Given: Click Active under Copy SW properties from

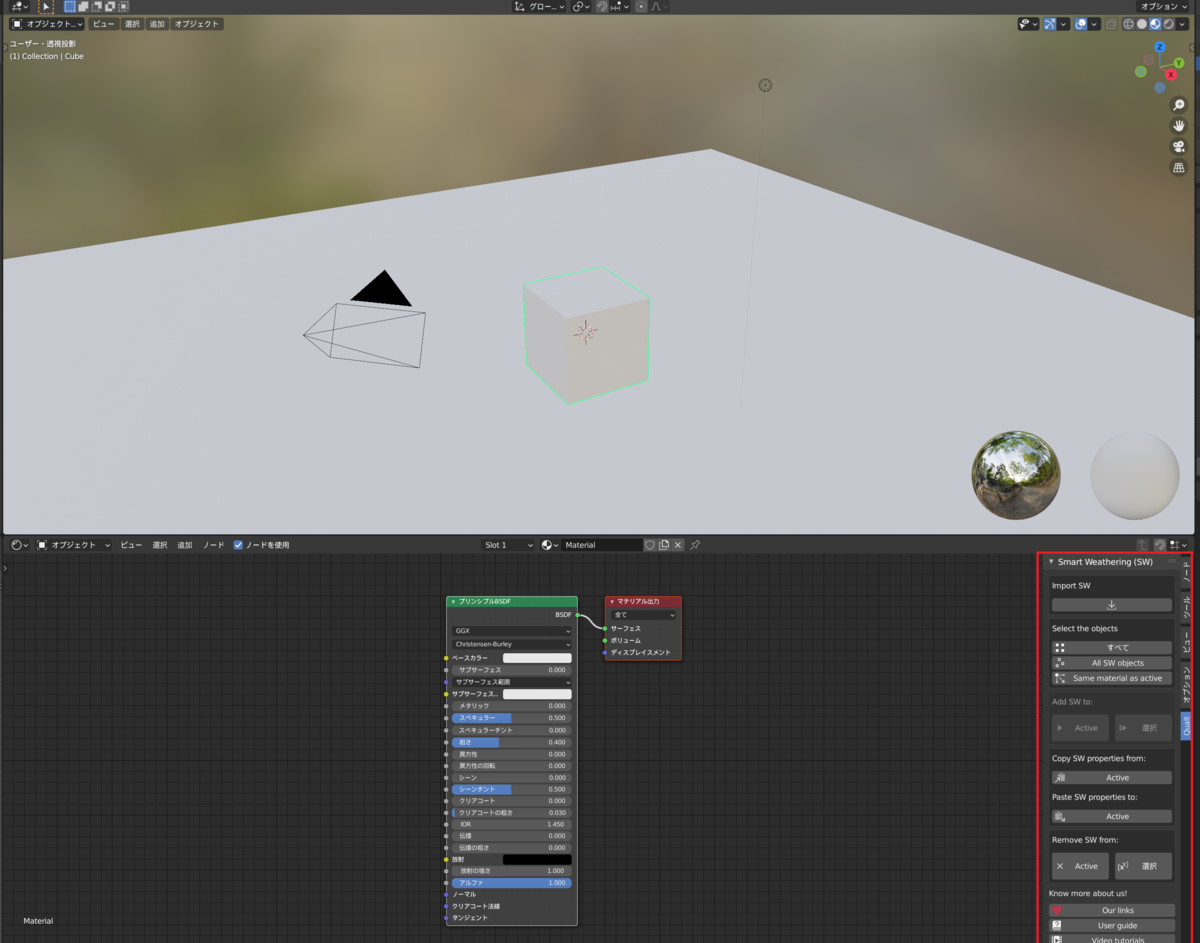Looking at the screenshot, I should [x=1111, y=778].
